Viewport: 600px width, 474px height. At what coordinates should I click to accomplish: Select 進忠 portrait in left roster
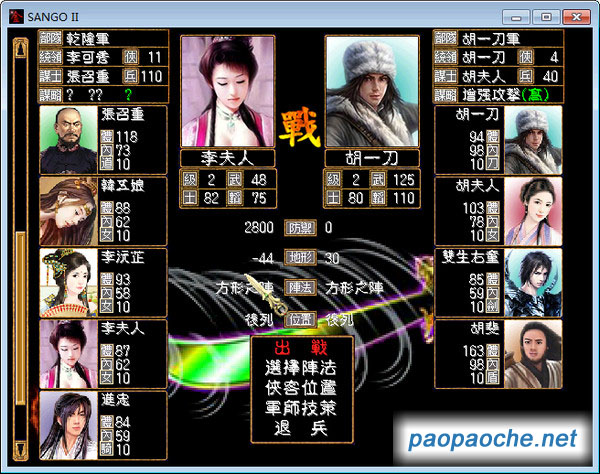point(68,425)
